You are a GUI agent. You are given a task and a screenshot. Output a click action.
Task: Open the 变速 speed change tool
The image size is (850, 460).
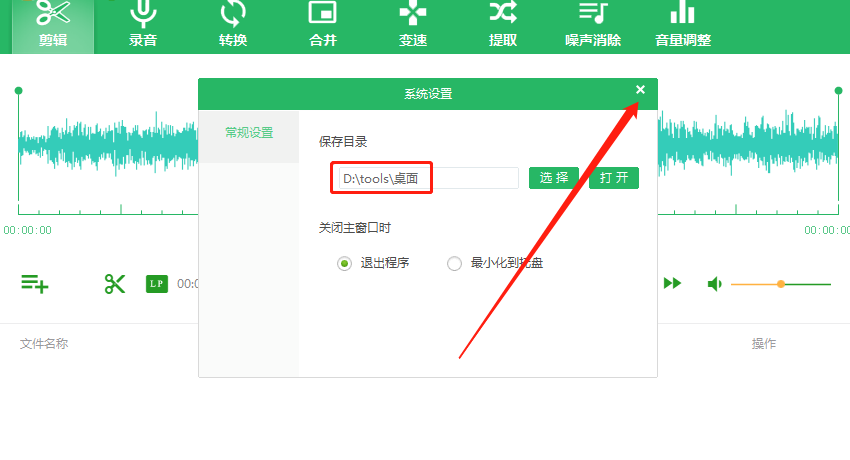(413, 25)
